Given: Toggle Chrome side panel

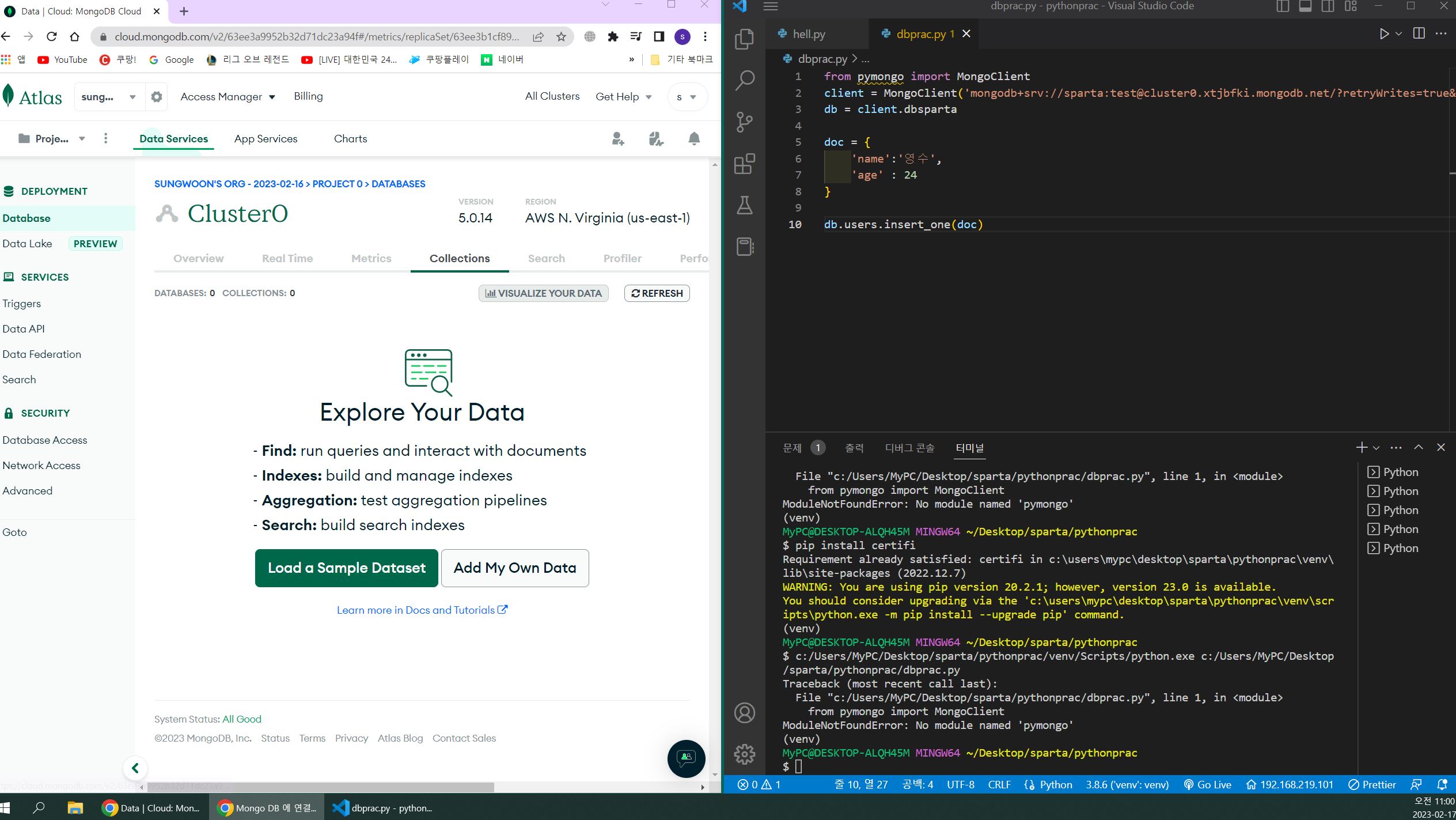Looking at the screenshot, I should (x=659, y=37).
